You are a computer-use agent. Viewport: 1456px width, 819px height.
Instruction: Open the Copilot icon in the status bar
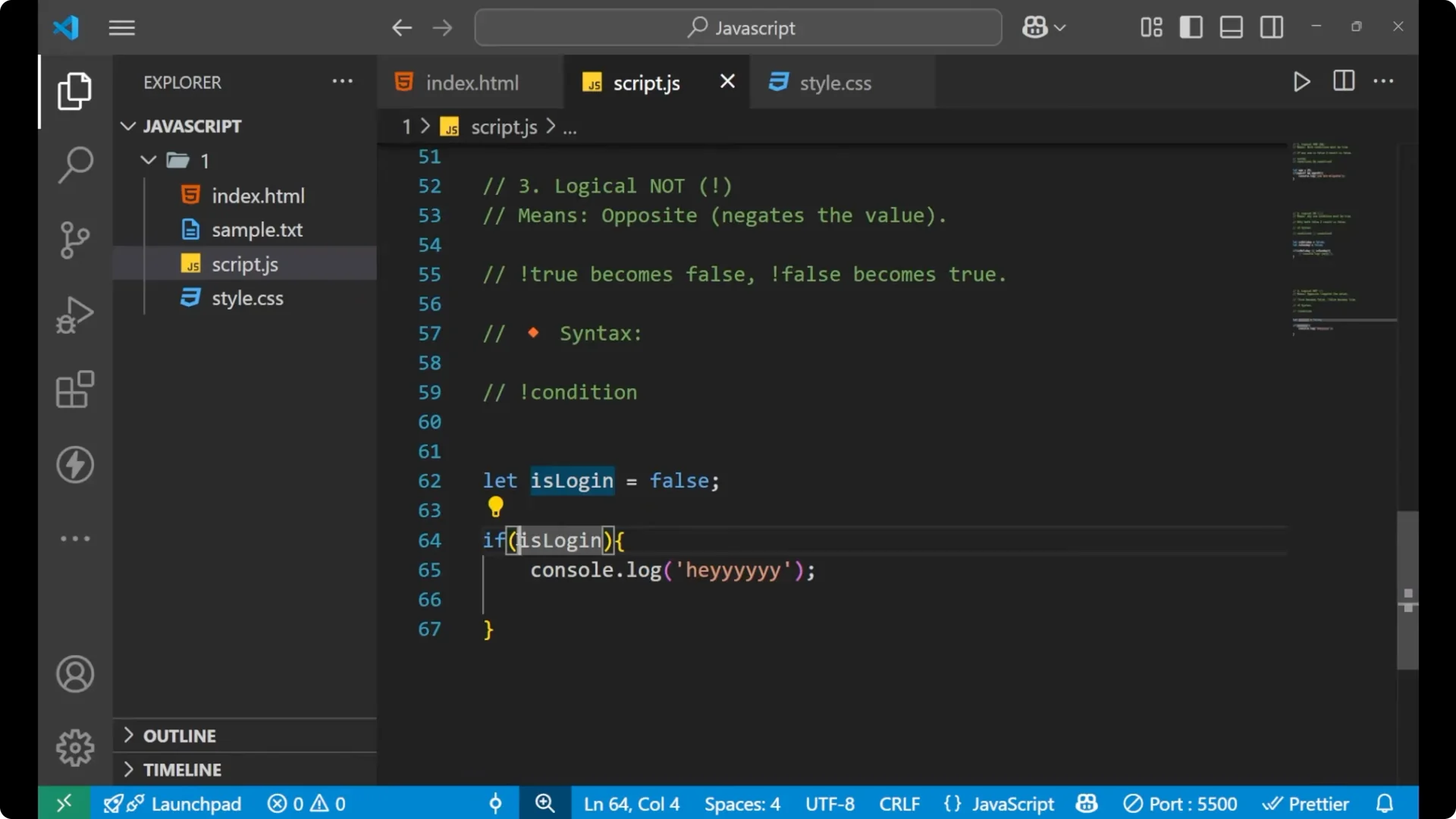click(x=1086, y=803)
